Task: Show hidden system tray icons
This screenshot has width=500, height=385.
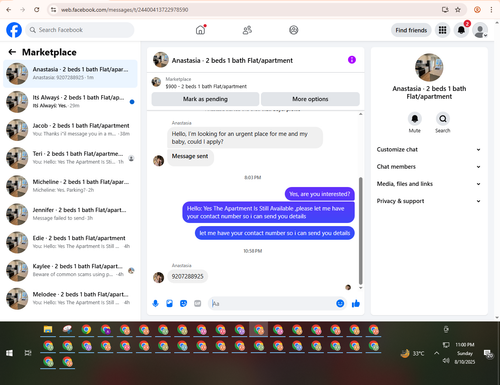Action: click(x=436, y=353)
